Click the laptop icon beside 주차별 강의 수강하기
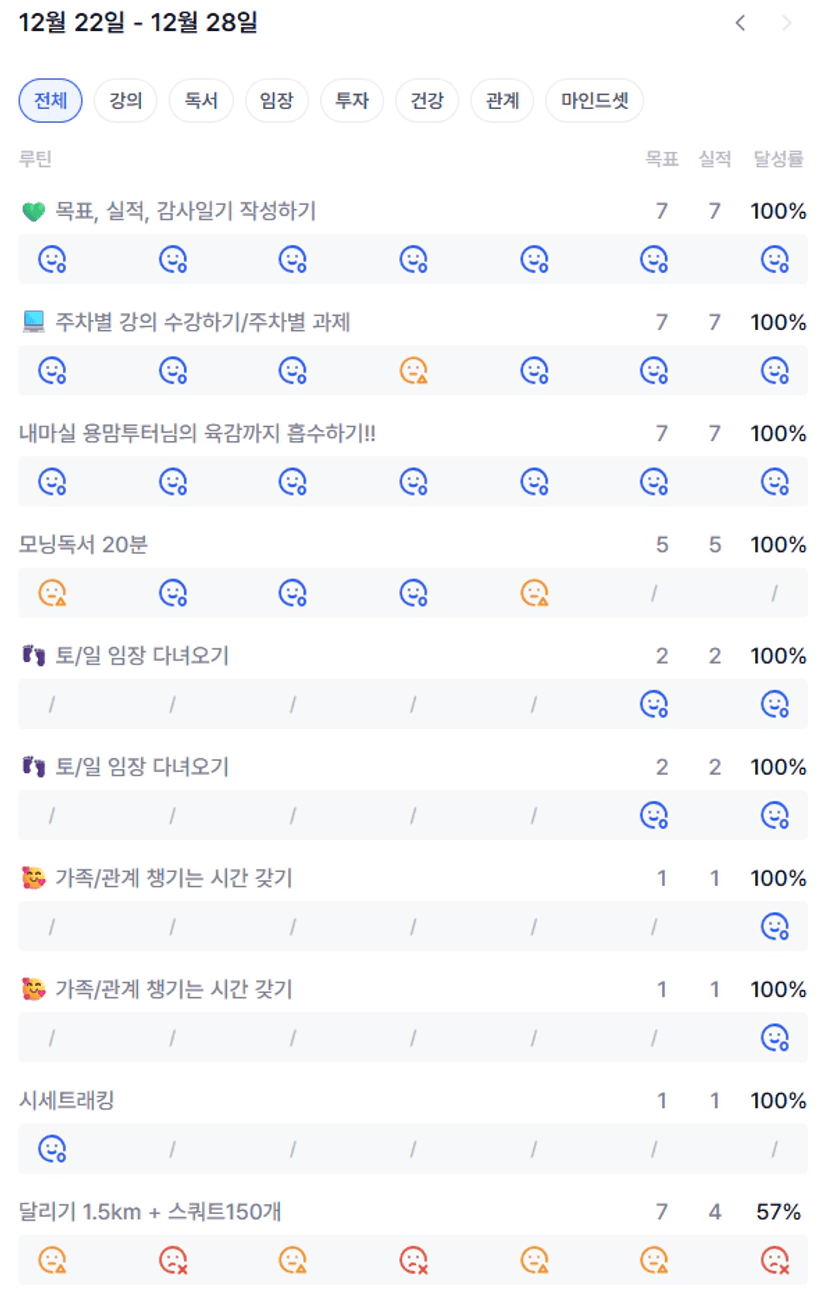The height and width of the screenshot is (1297, 827). 33,322
